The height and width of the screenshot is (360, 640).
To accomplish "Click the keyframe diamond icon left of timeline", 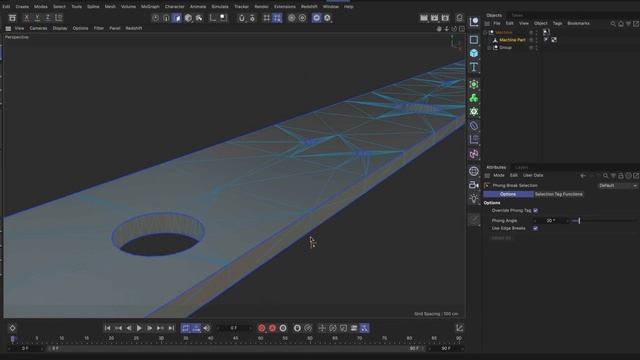I will tap(12, 328).
